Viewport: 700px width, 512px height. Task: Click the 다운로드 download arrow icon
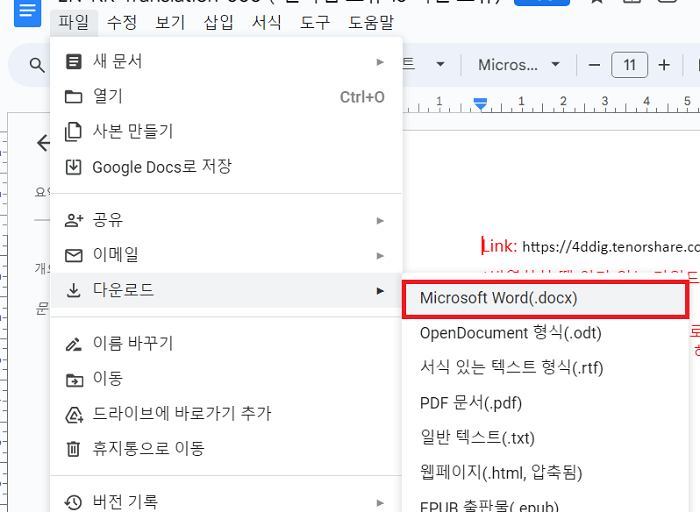coord(74,290)
